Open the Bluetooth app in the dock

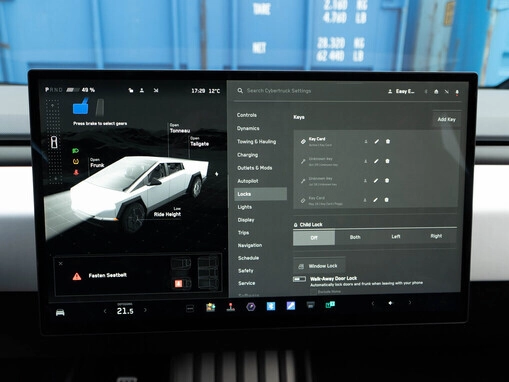pos(271,306)
